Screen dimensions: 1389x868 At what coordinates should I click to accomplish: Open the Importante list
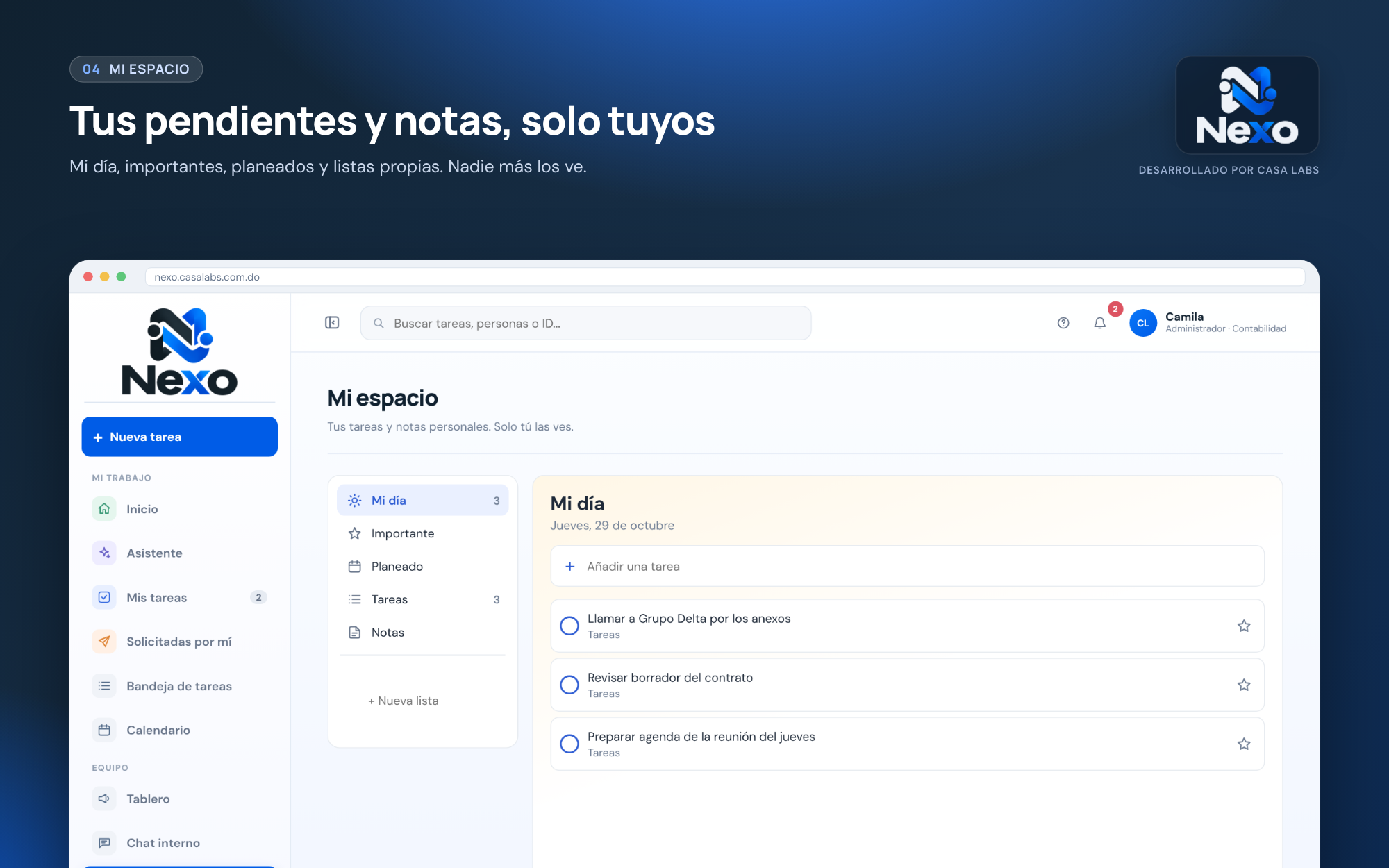(423, 533)
